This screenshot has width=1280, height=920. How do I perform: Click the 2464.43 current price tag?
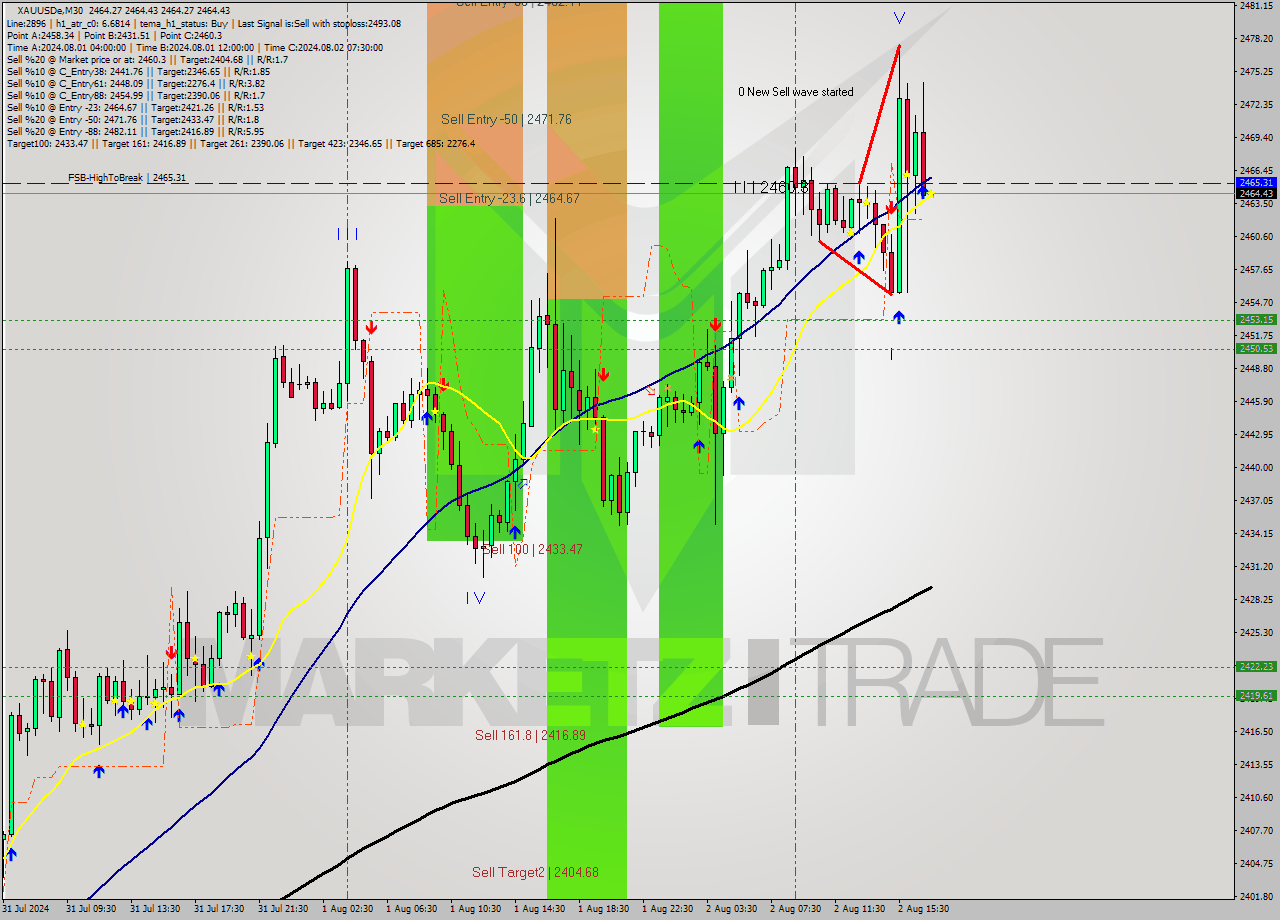click(1256, 193)
